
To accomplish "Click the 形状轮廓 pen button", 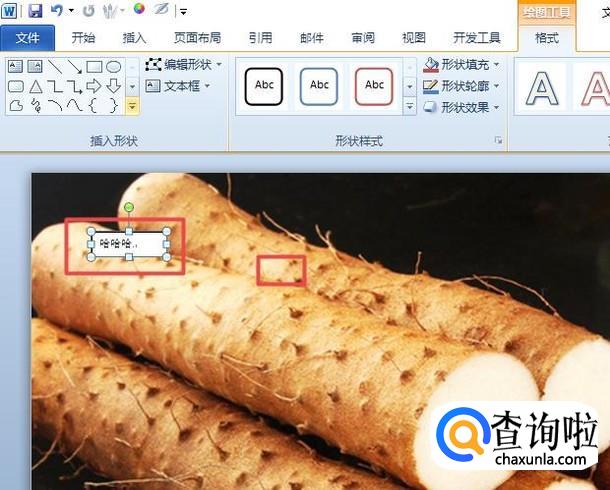I will pyautogui.click(x=431, y=86).
